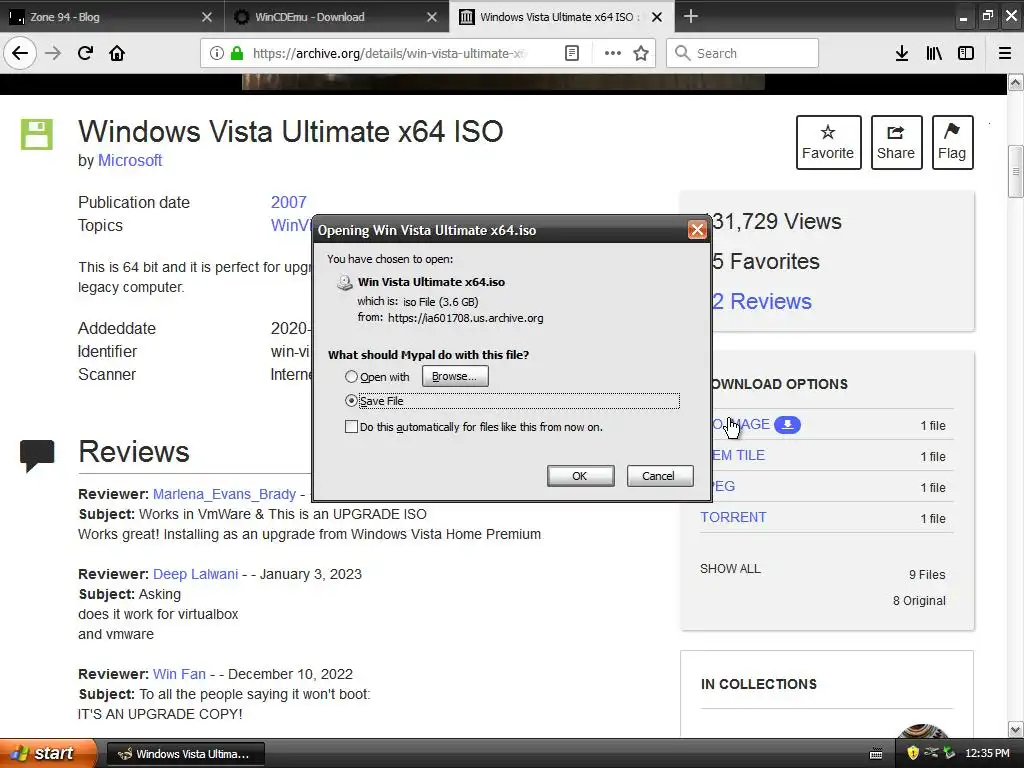Open a new browser tab
This screenshot has width=1024, height=768.
point(690,16)
